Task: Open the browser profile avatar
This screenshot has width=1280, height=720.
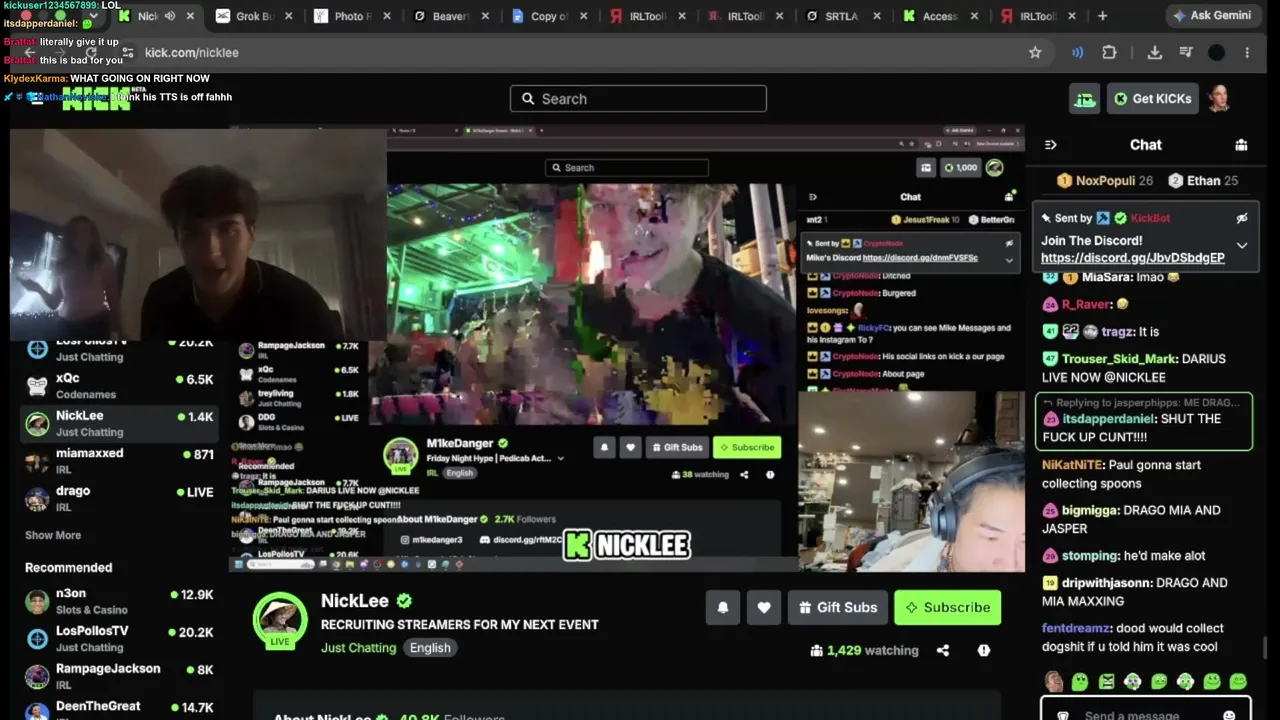Action: (x=1216, y=53)
